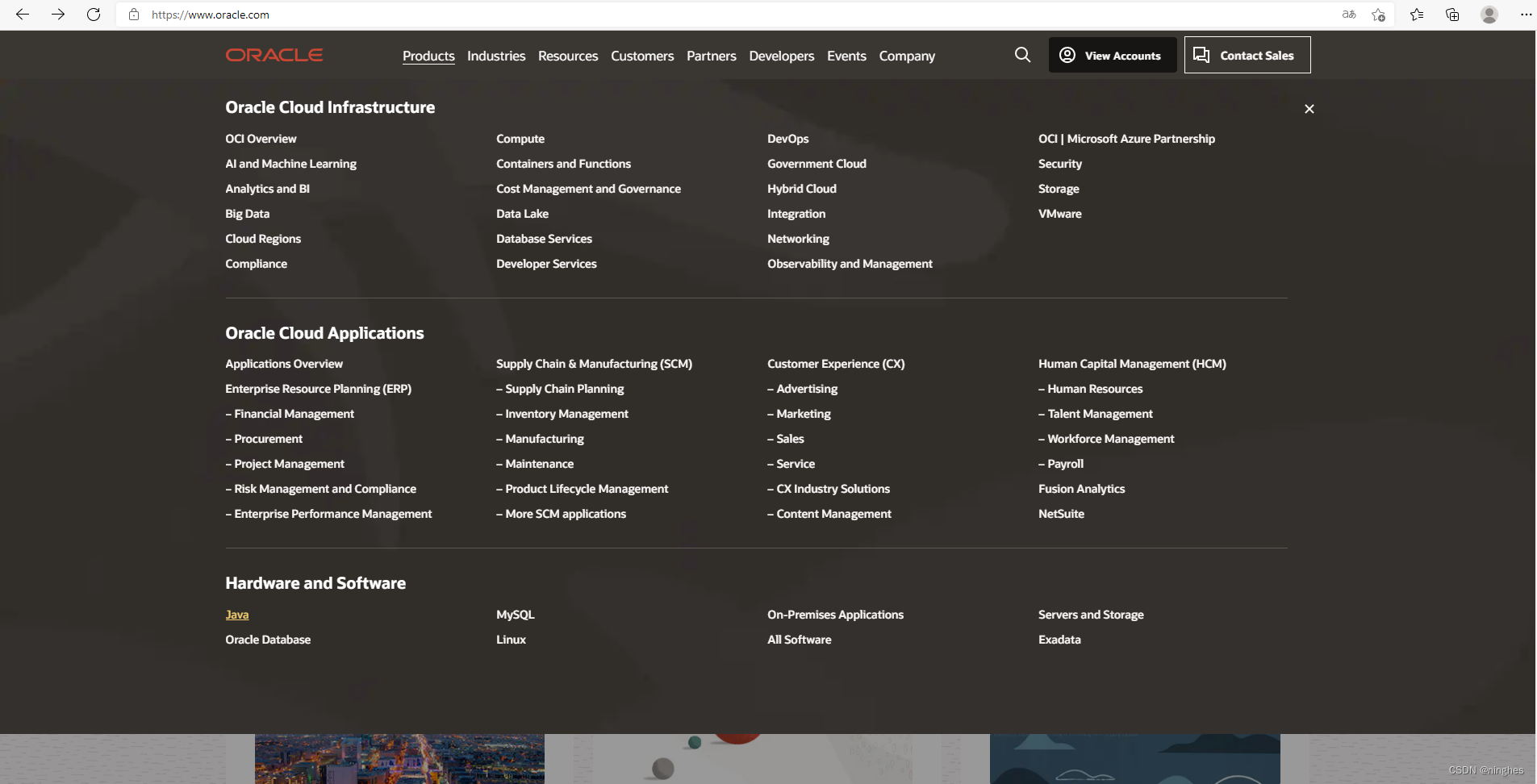Open Human Capital Management (HCM) link
Viewport: 1537px width, 784px height.
point(1132,364)
